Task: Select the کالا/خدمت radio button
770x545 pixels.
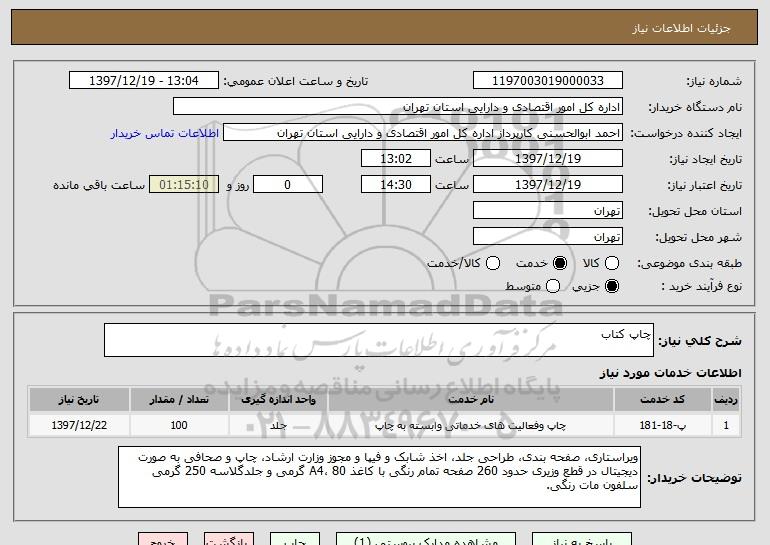Action: point(493,263)
